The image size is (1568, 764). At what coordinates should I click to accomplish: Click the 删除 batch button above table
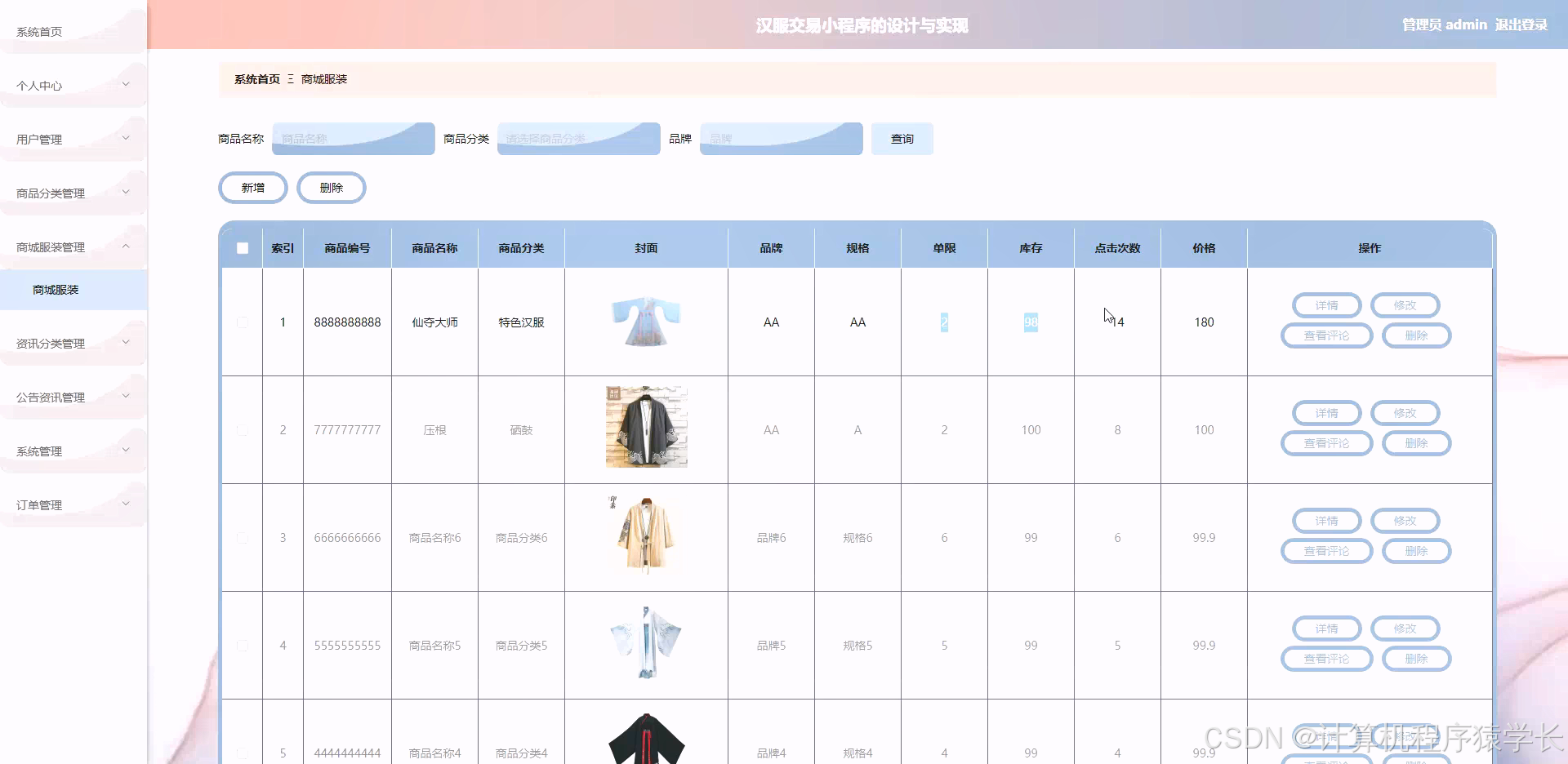click(332, 188)
